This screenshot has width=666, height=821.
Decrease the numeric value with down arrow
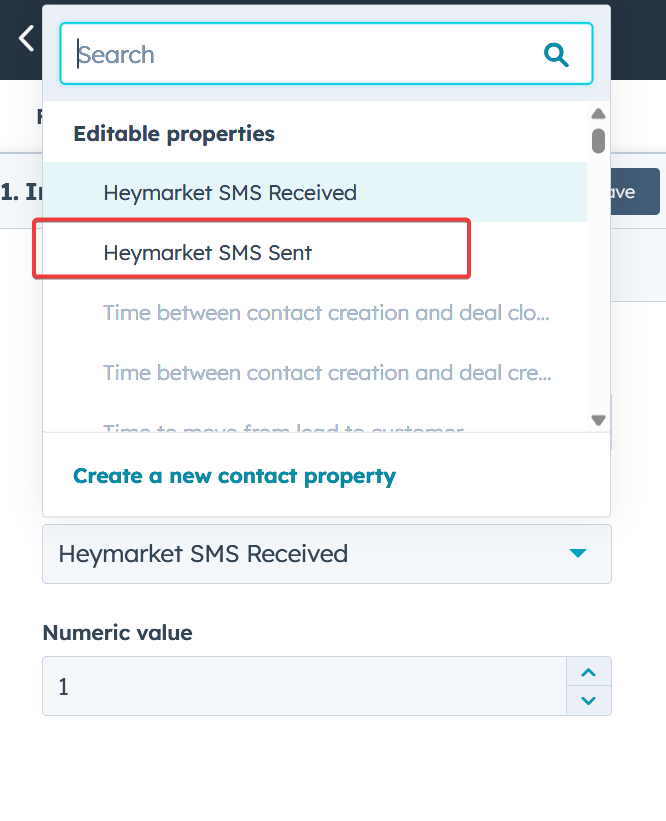point(589,700)
